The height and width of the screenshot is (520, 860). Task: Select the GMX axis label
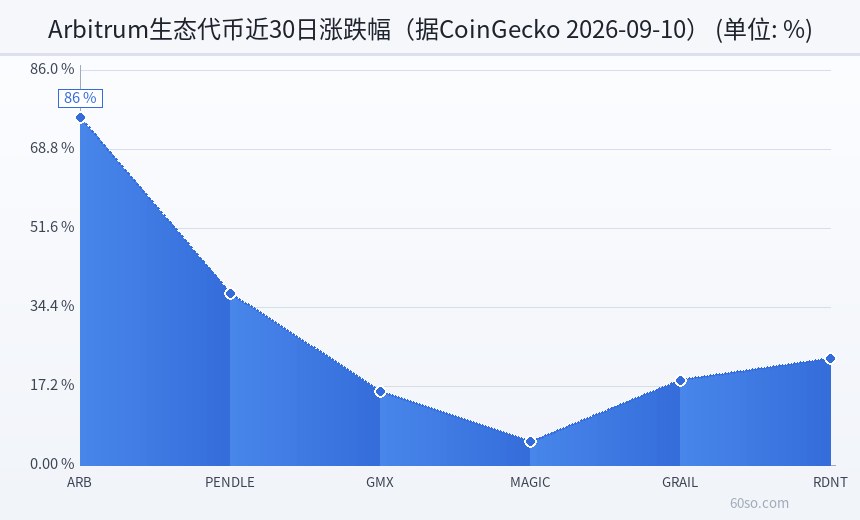[x=380, y=482]
